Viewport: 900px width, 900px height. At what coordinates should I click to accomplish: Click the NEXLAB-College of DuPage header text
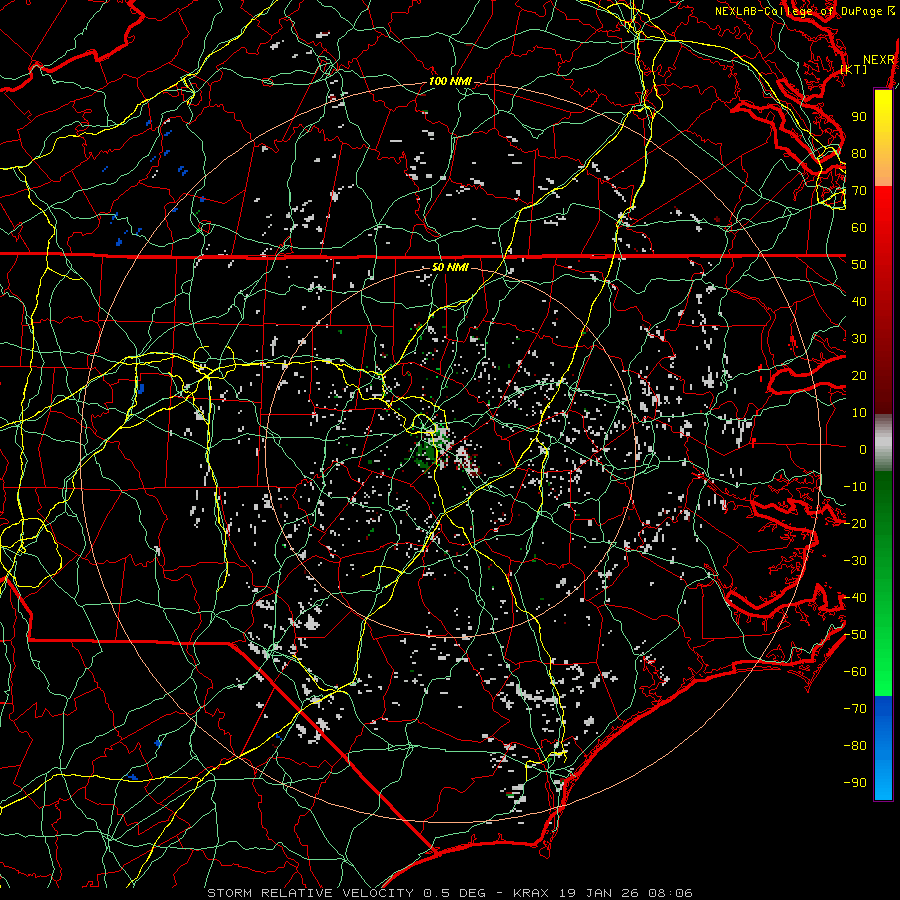tap(800, 11)
